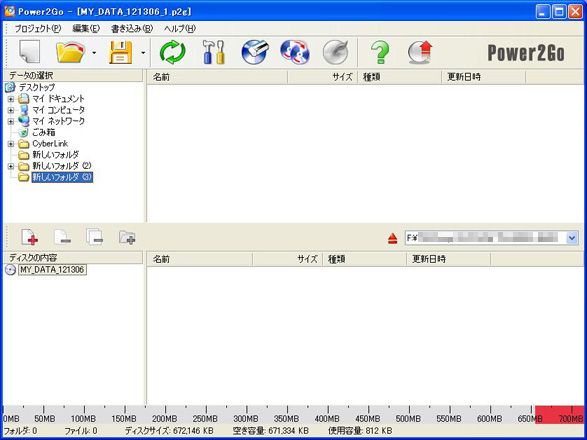The width and height of the screenshot is (587, 440).
Task: Sort disc contents by 名前 column
Action: click(200, 259)
